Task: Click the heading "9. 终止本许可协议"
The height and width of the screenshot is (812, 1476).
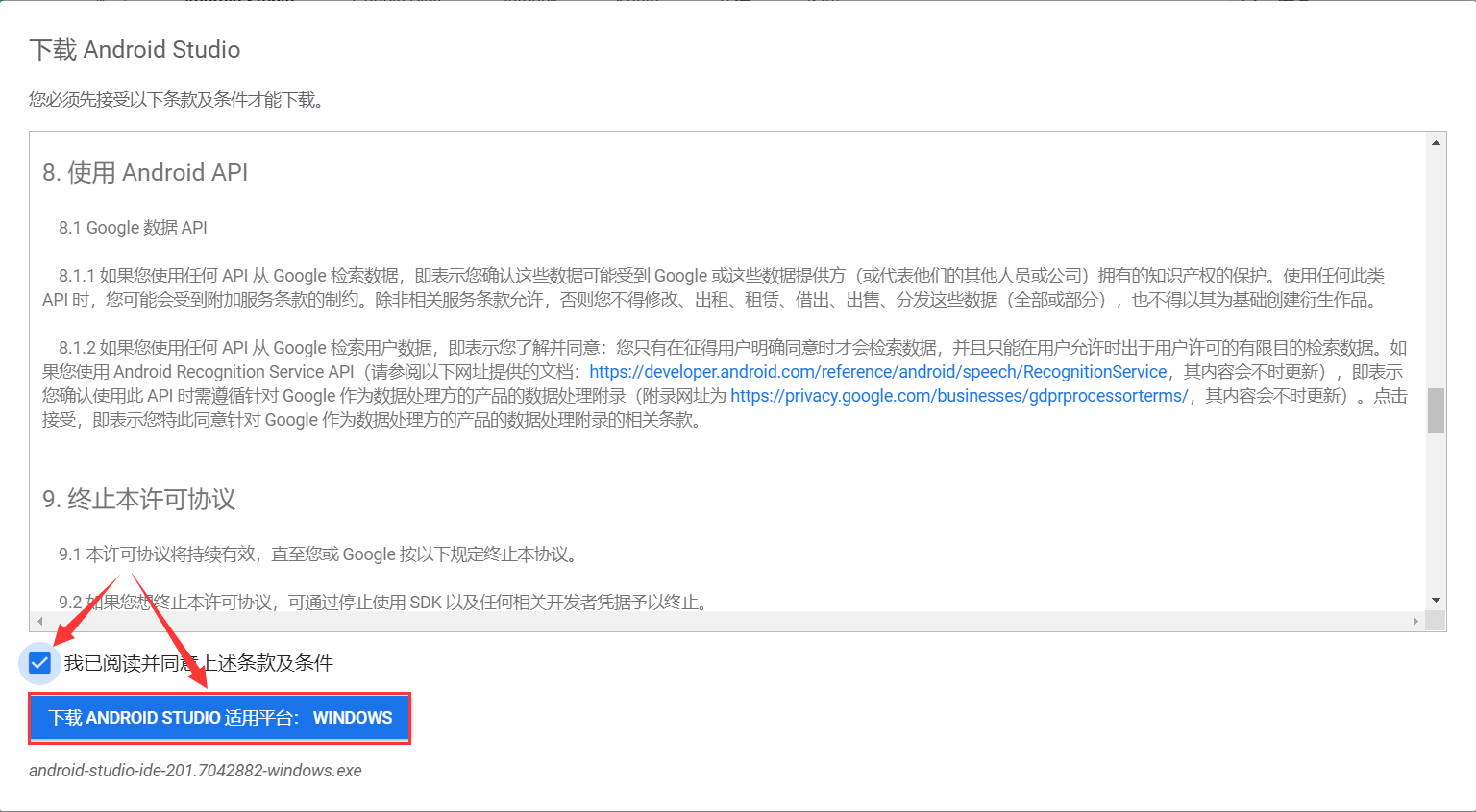Action: [x=139, y=500]
